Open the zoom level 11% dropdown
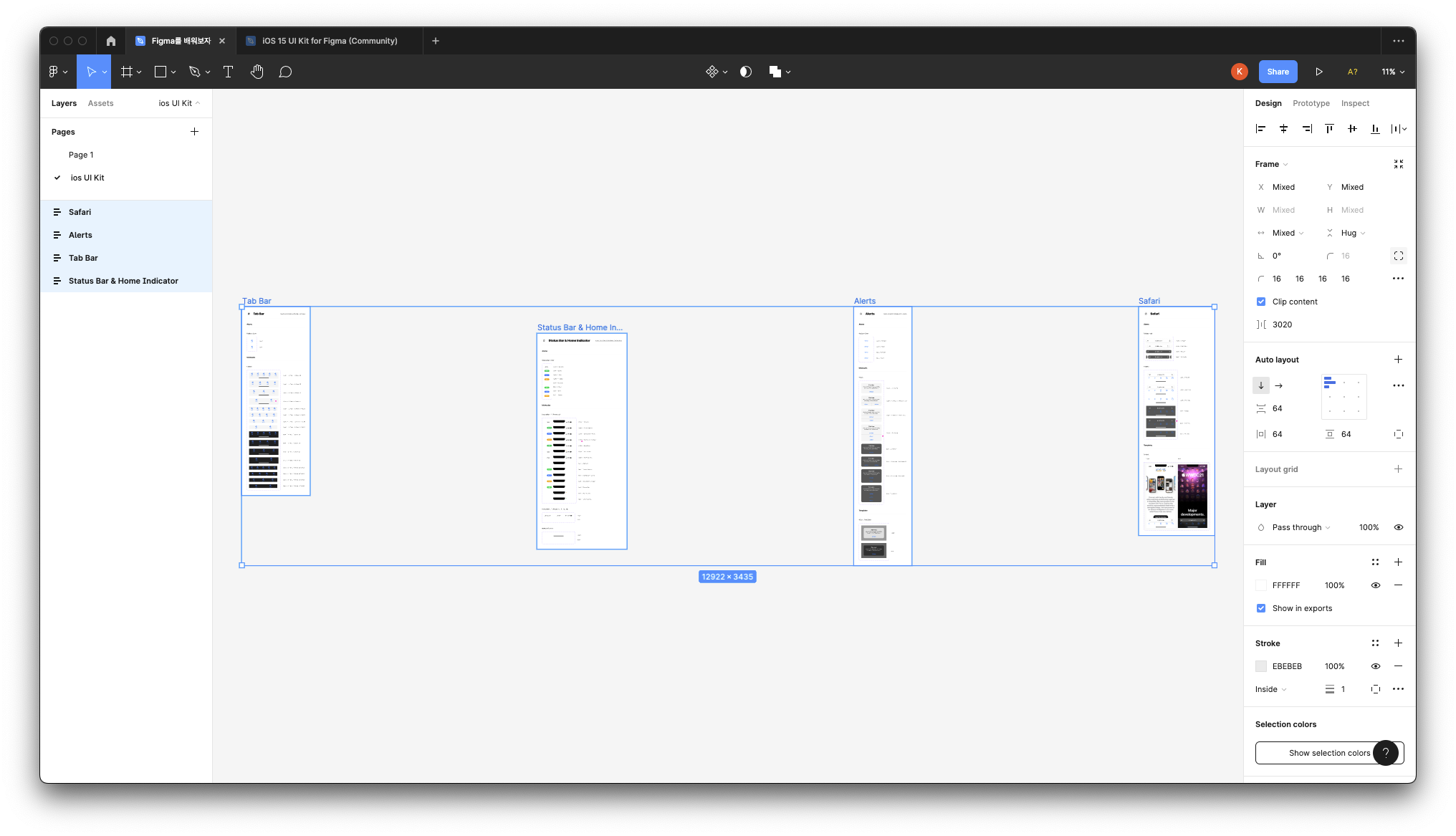Viewport: 1456px width, 836px height. 1392,72
